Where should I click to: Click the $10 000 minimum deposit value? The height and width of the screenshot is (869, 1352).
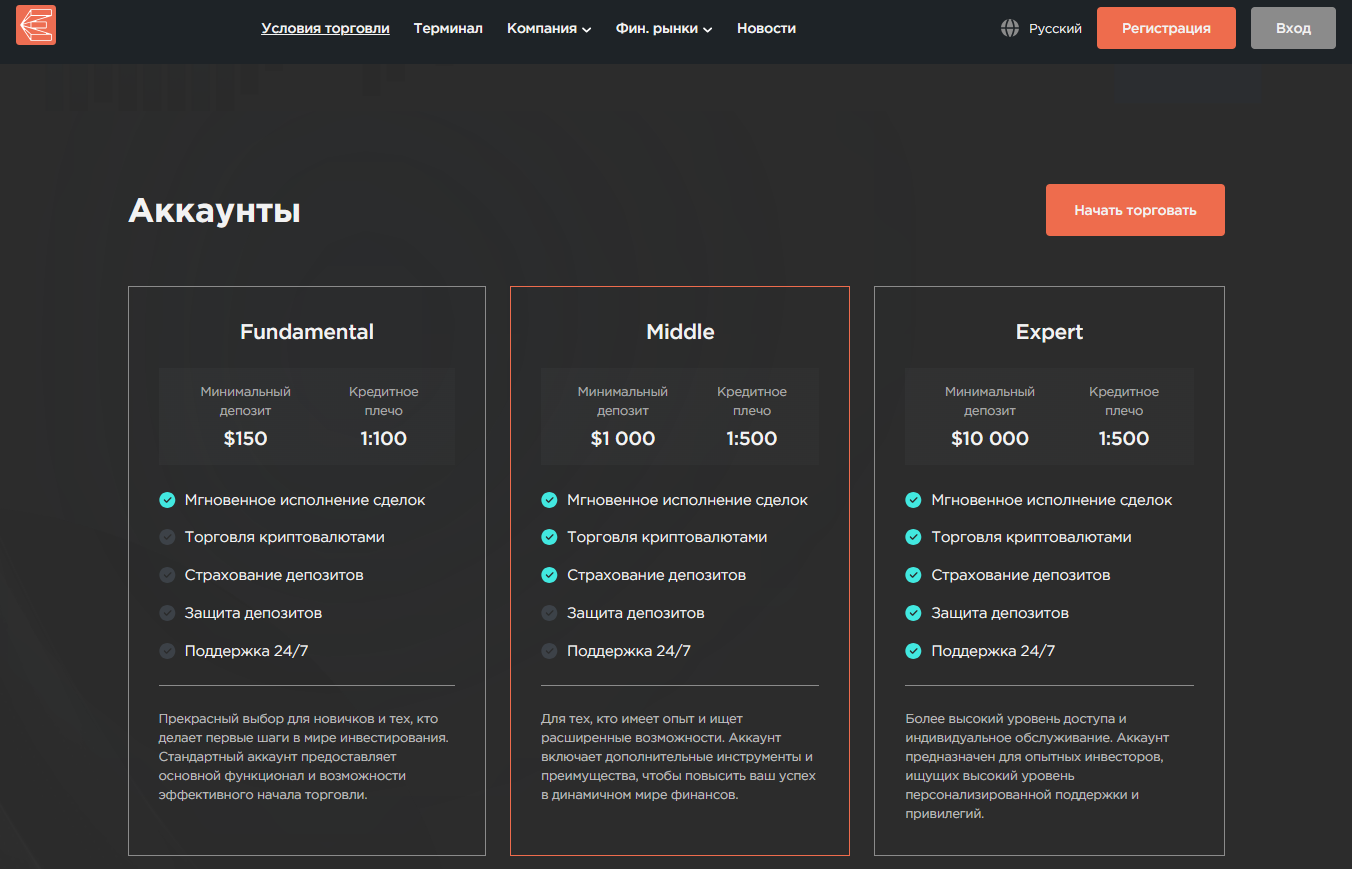990,438
